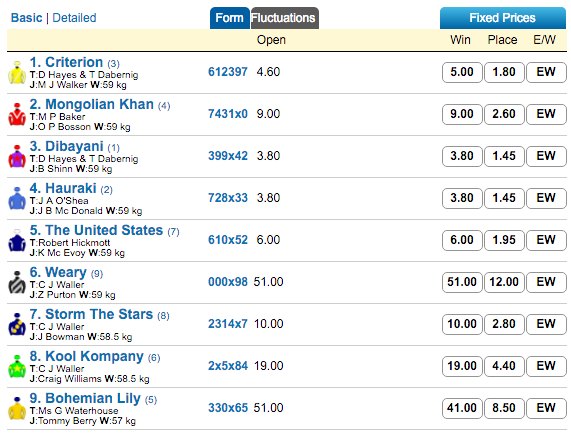This screenshot has width=571, height=435.
Task: Switch to Detailed view
Action: [x=74, y=17]
